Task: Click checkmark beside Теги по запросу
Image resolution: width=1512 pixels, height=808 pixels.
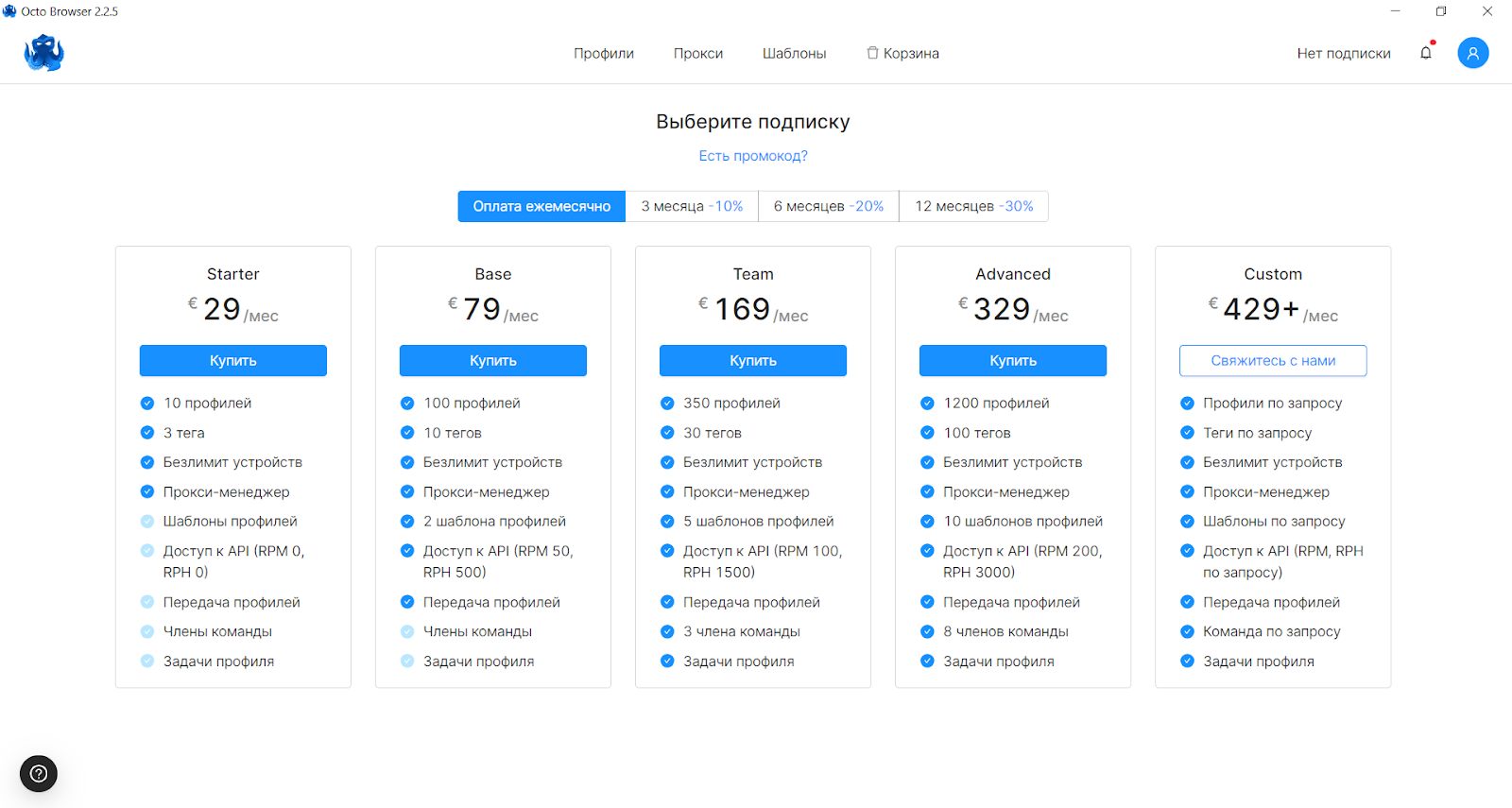Action: click(1187, 433)
